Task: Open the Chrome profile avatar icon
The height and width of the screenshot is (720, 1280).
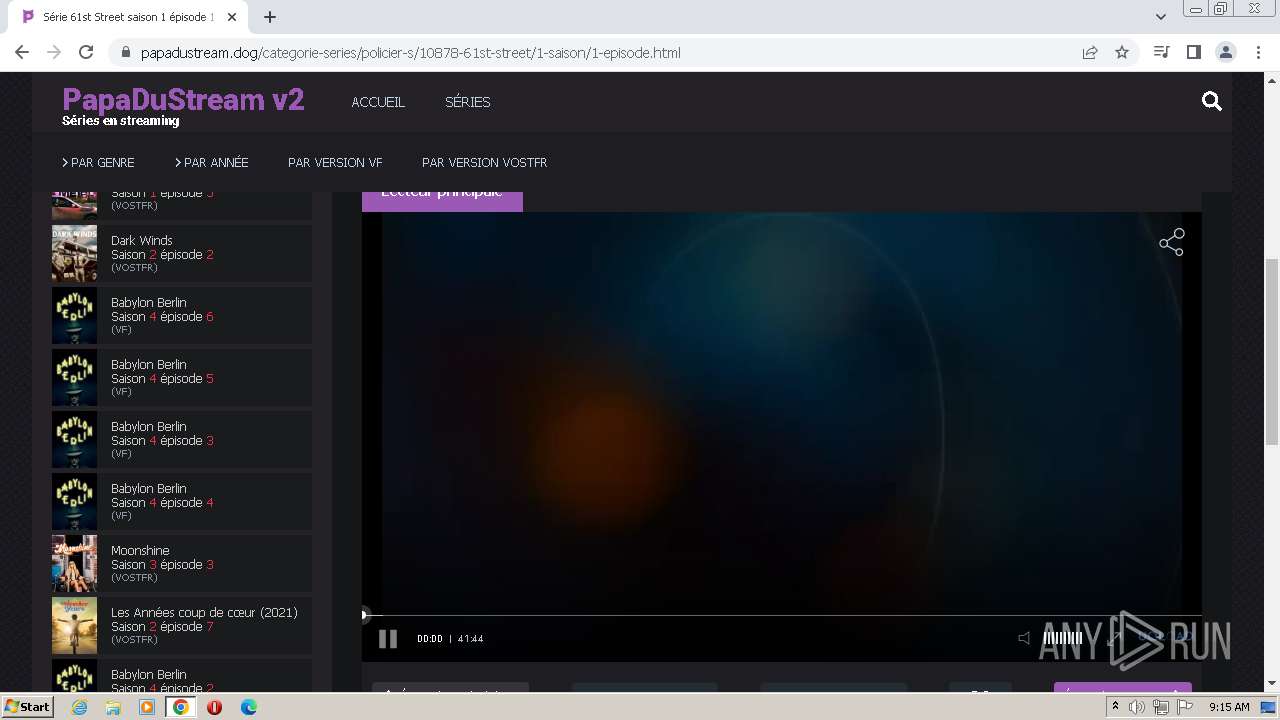Action: click(x=1225, y=52)
